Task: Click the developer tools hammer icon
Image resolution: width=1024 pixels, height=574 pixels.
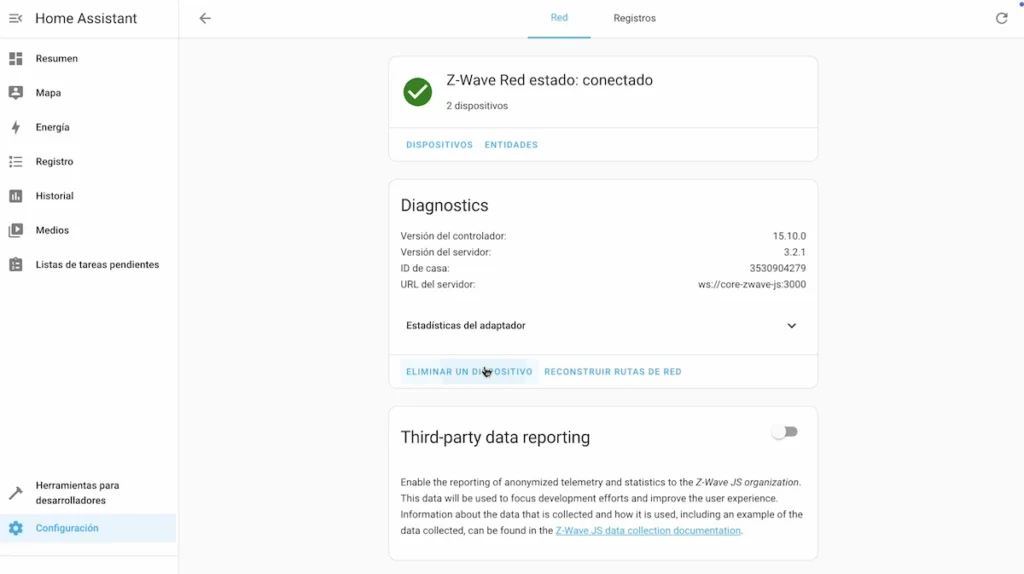Action: (x=16, y=492)
